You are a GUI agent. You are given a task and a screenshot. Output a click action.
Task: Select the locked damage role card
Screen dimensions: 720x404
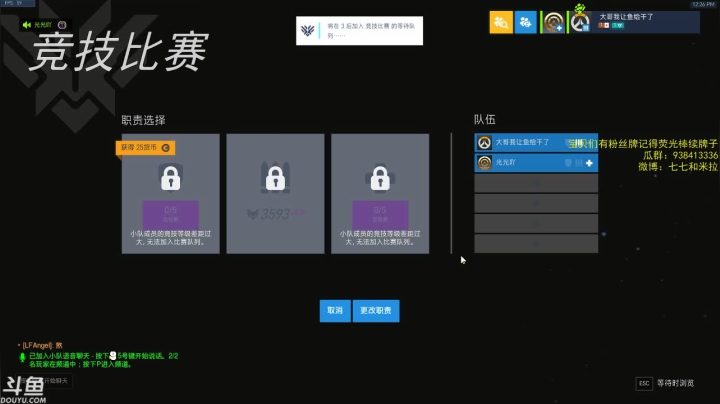pos(276,194)
